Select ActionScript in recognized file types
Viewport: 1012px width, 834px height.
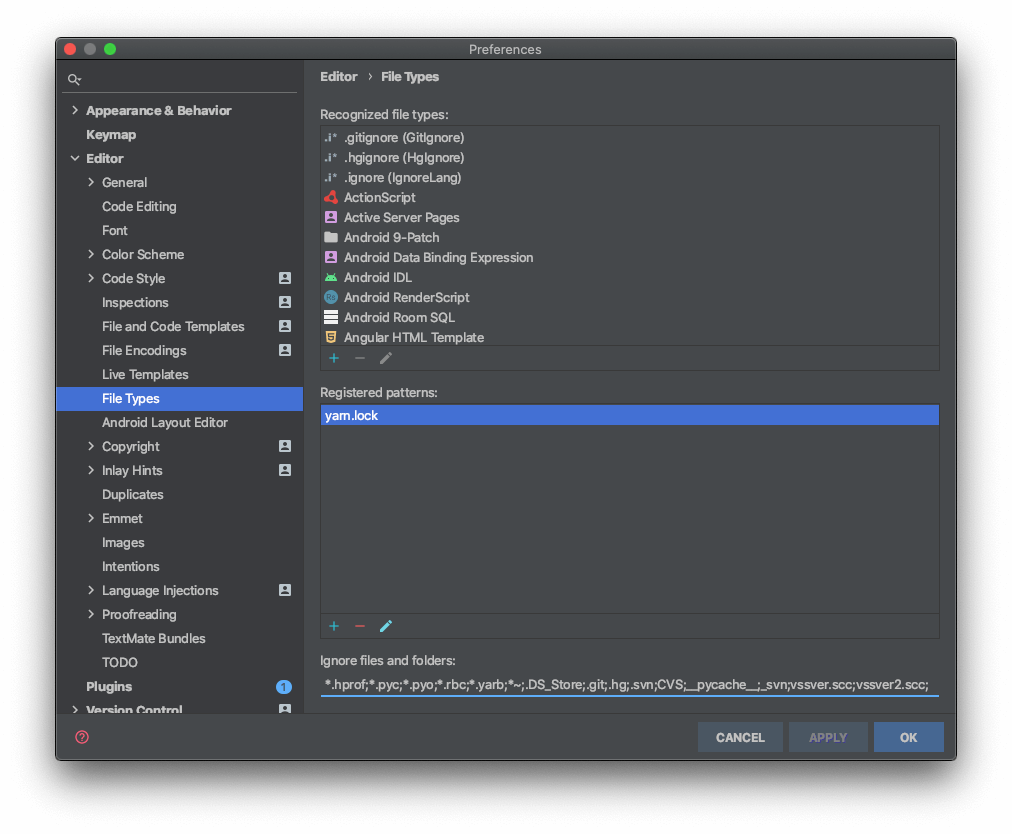(x=379, y=197)
